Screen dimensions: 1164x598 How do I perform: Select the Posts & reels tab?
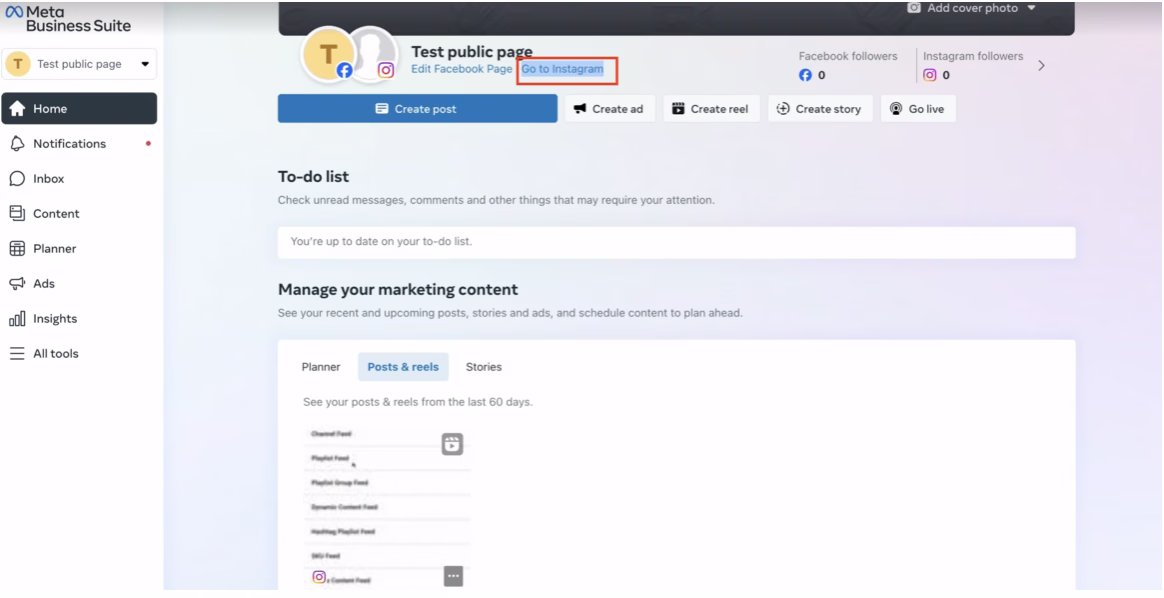coord(403,367)
